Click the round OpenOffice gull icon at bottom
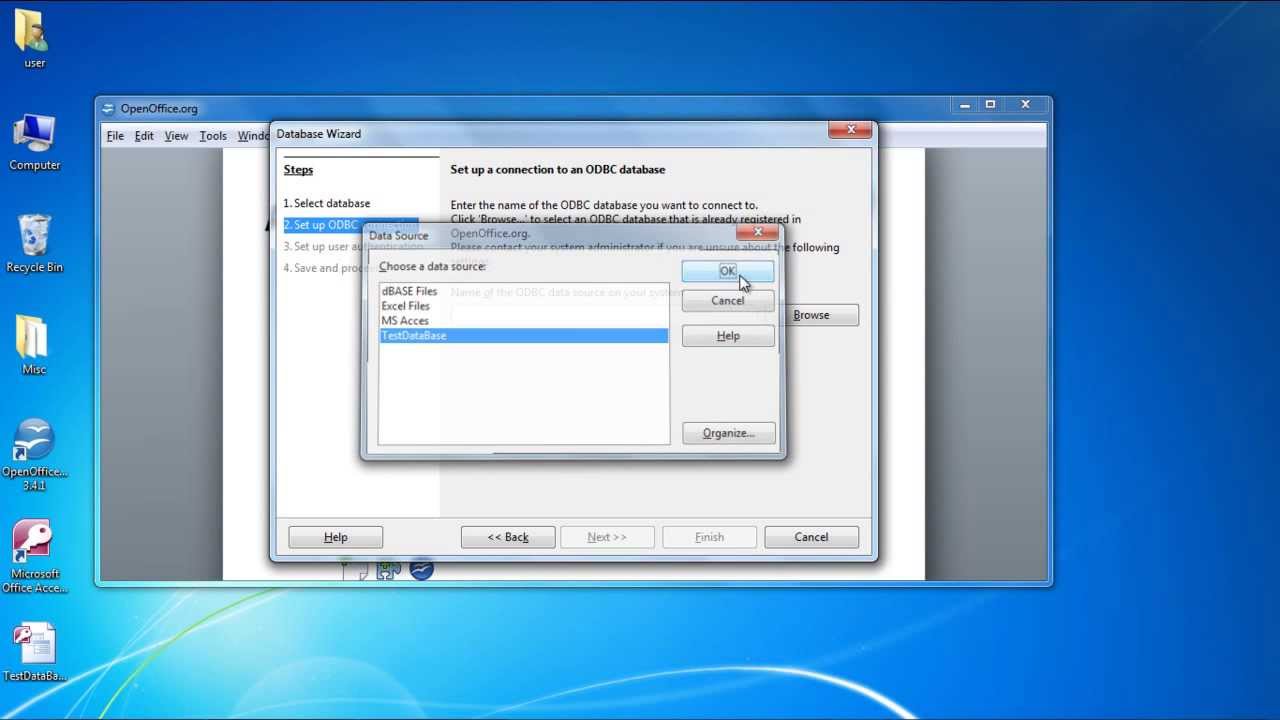This screenshot has width=1280, height=720. click(x=421, y=569)
